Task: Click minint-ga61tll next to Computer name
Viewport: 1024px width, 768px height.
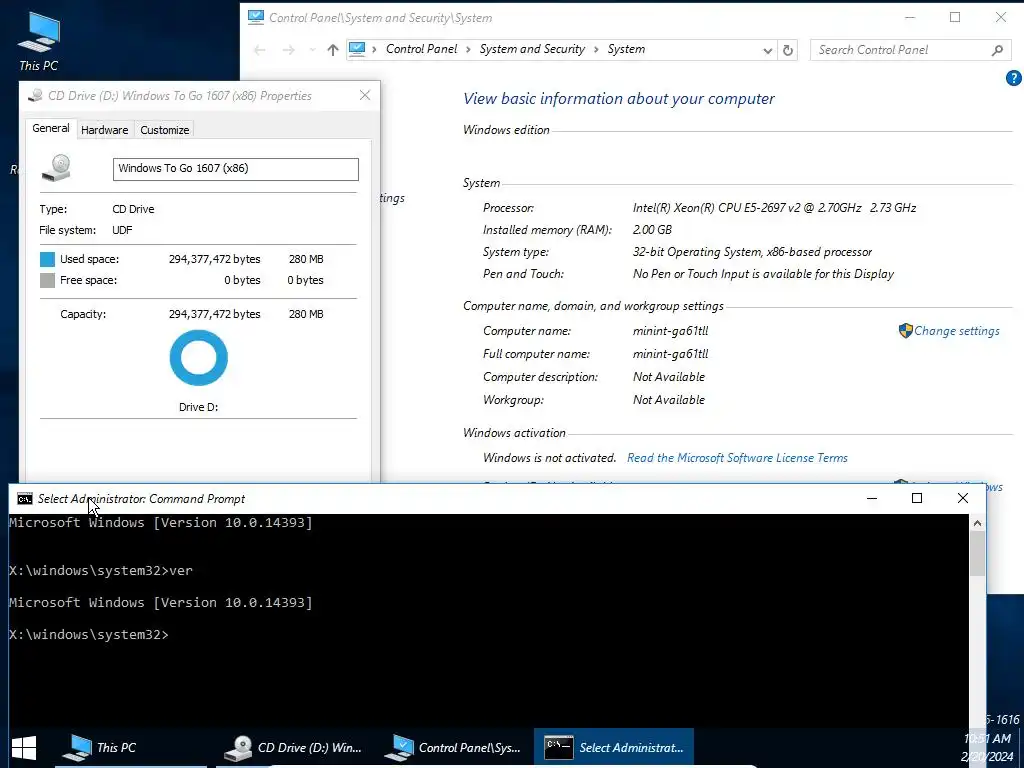Action: click(x=670, y=330)
